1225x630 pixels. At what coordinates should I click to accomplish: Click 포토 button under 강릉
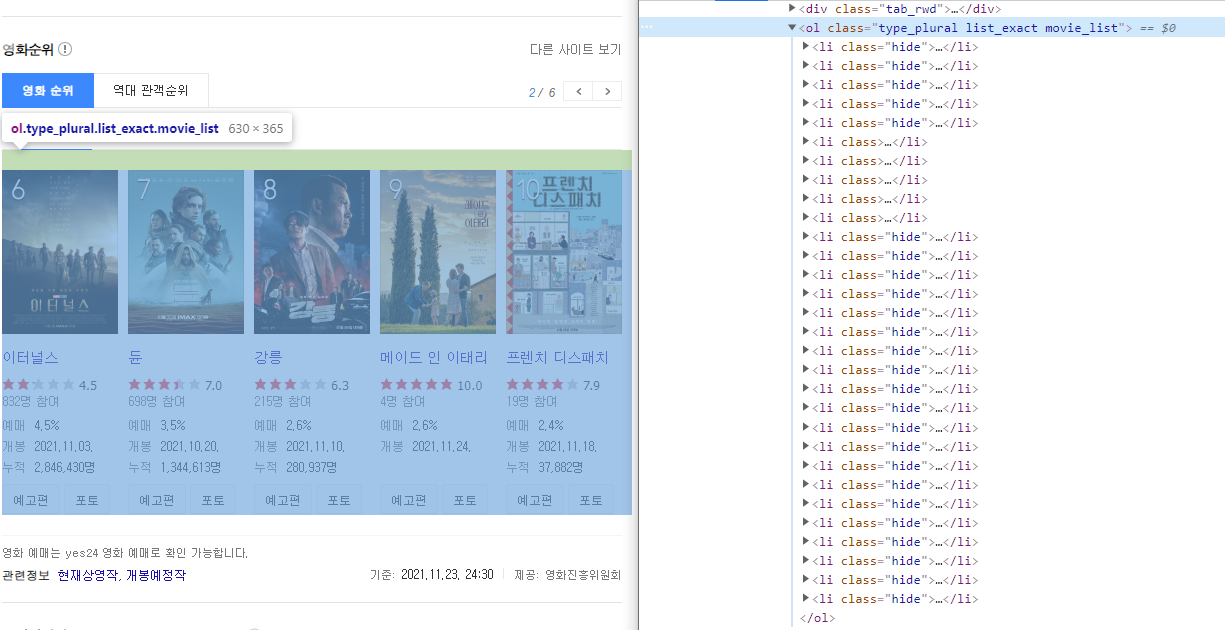click(x=339, y=500)
